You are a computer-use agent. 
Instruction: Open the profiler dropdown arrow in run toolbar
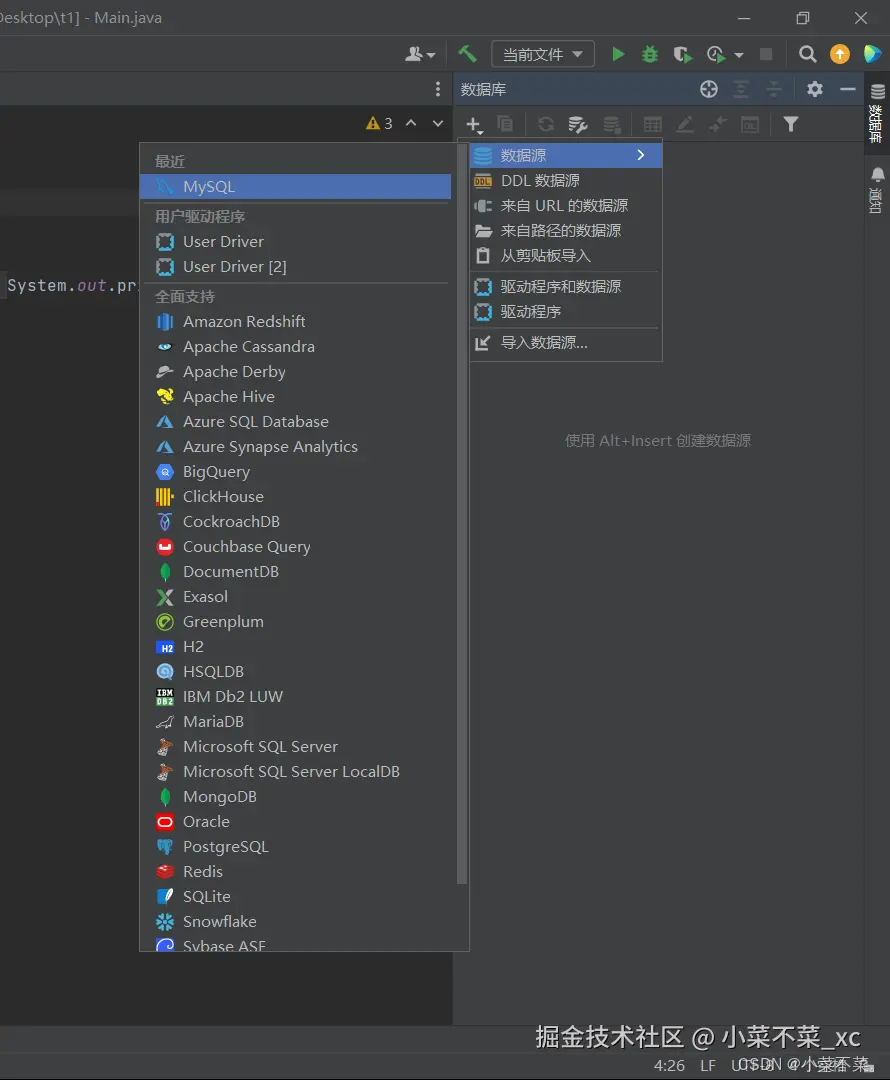[739, 54]
